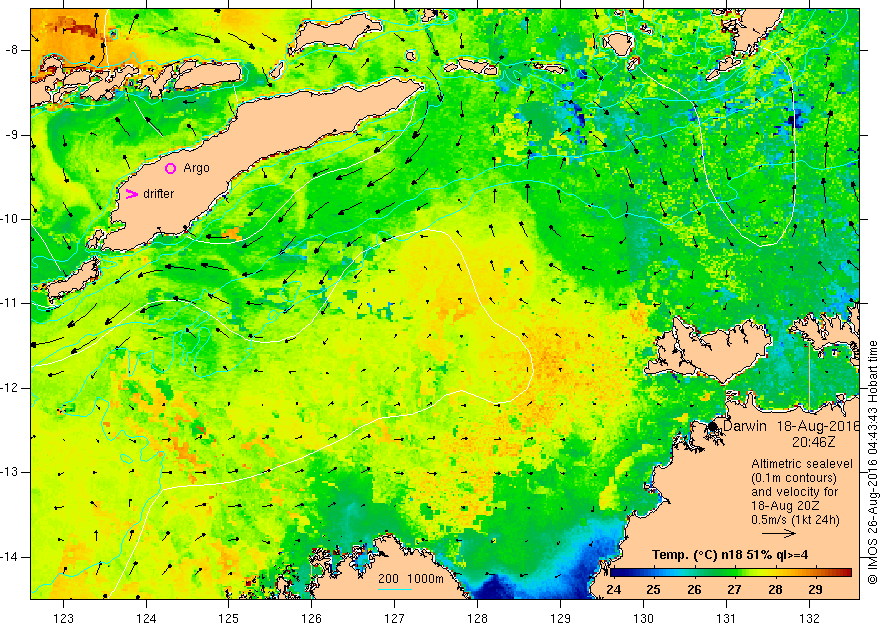880x630 pixels.
Task: Click the '0.5m/s (1kt 24h)' scale text
Action: point(795,520)
